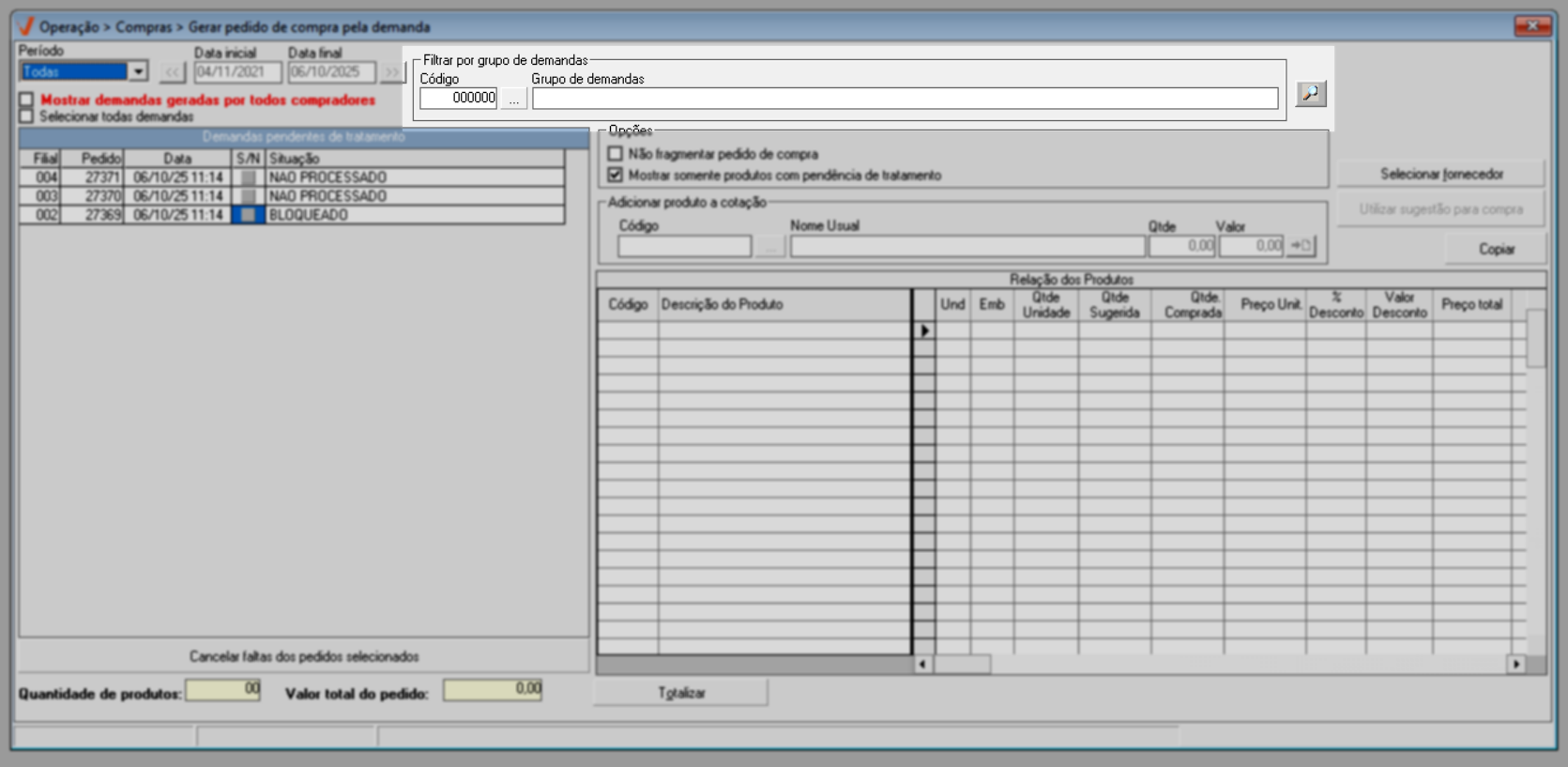Image resolution: width=1568 pixels, height=767 pixels.
Task: Open product code lookup in Adicionar produto
Action: coord(769,246)
